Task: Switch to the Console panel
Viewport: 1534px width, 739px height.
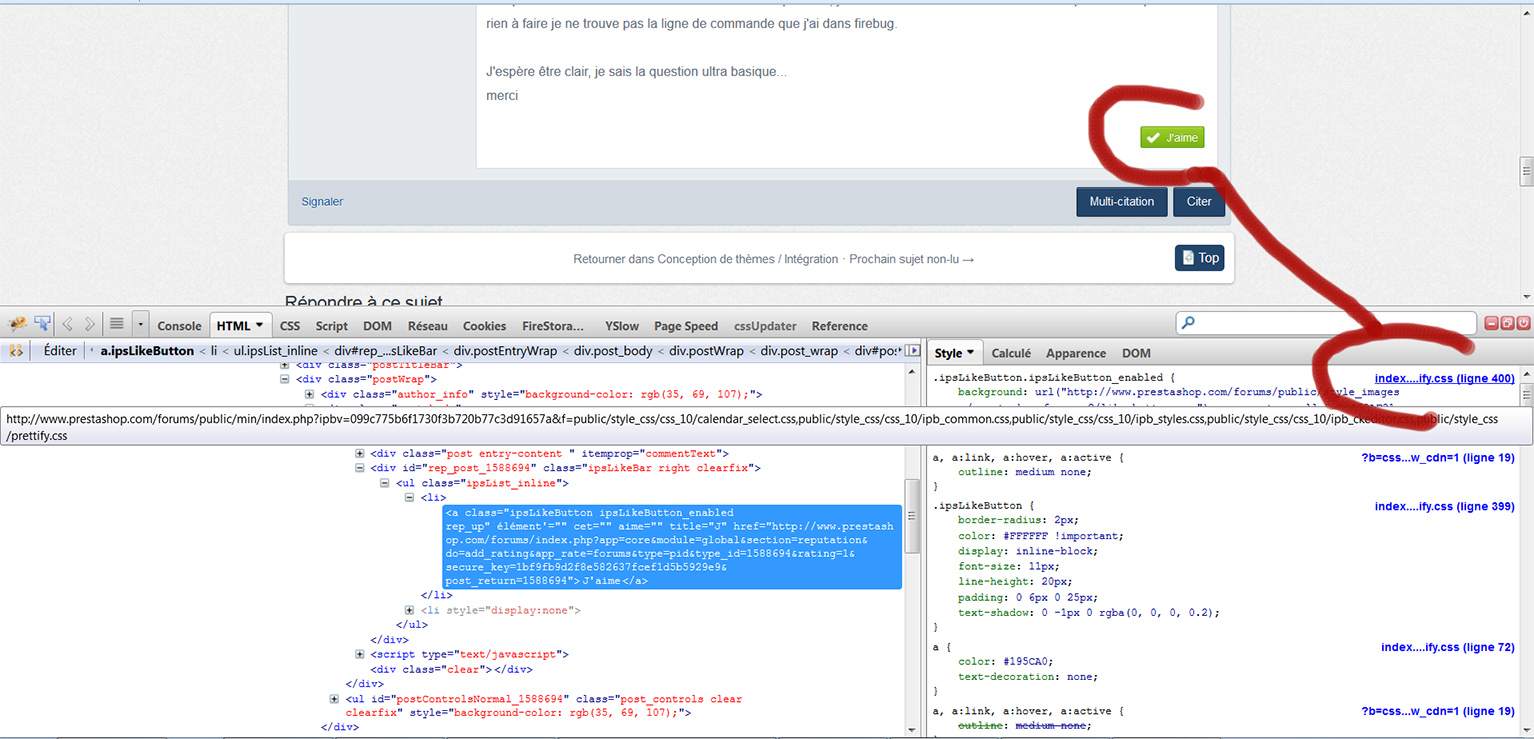Action: point(180,326)
